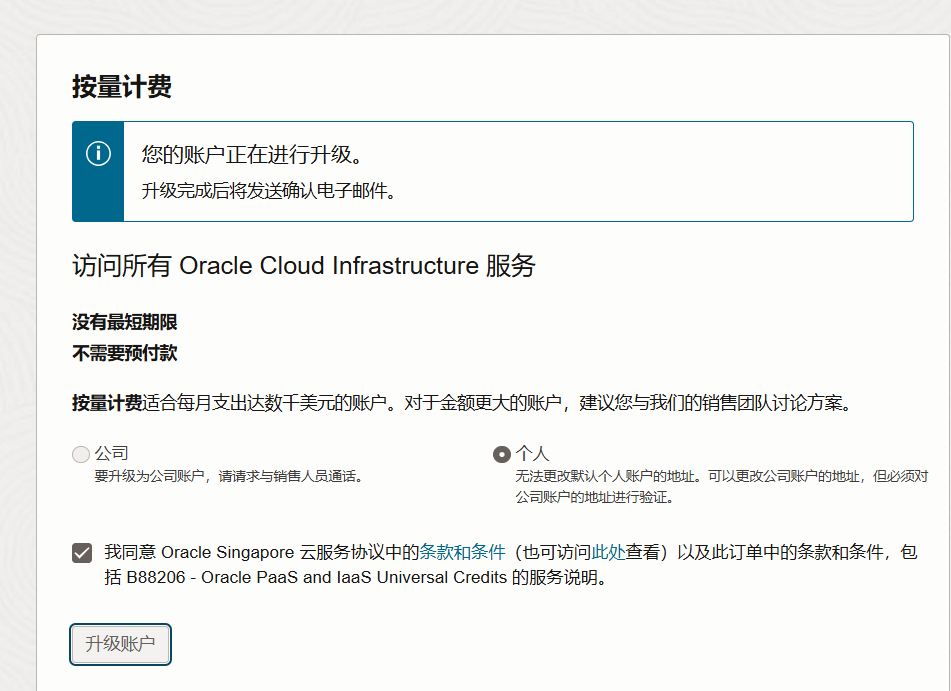Image resolution: width=951 pixels, height=691 pixels.
Task: Open the 此处 link
Action: (608, 552)
